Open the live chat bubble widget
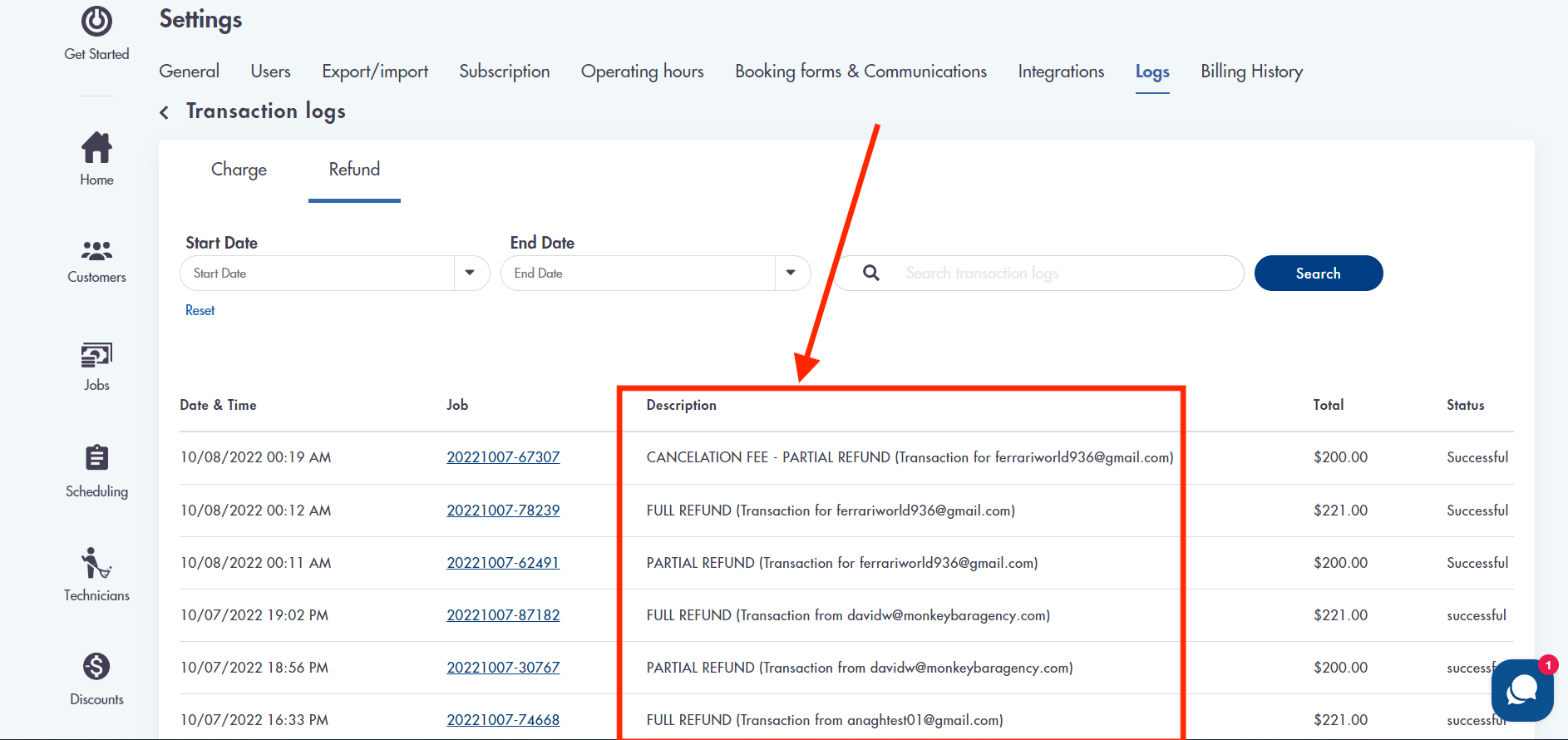This screenshot has height=740, width=1568. [x=1521, y=690]
